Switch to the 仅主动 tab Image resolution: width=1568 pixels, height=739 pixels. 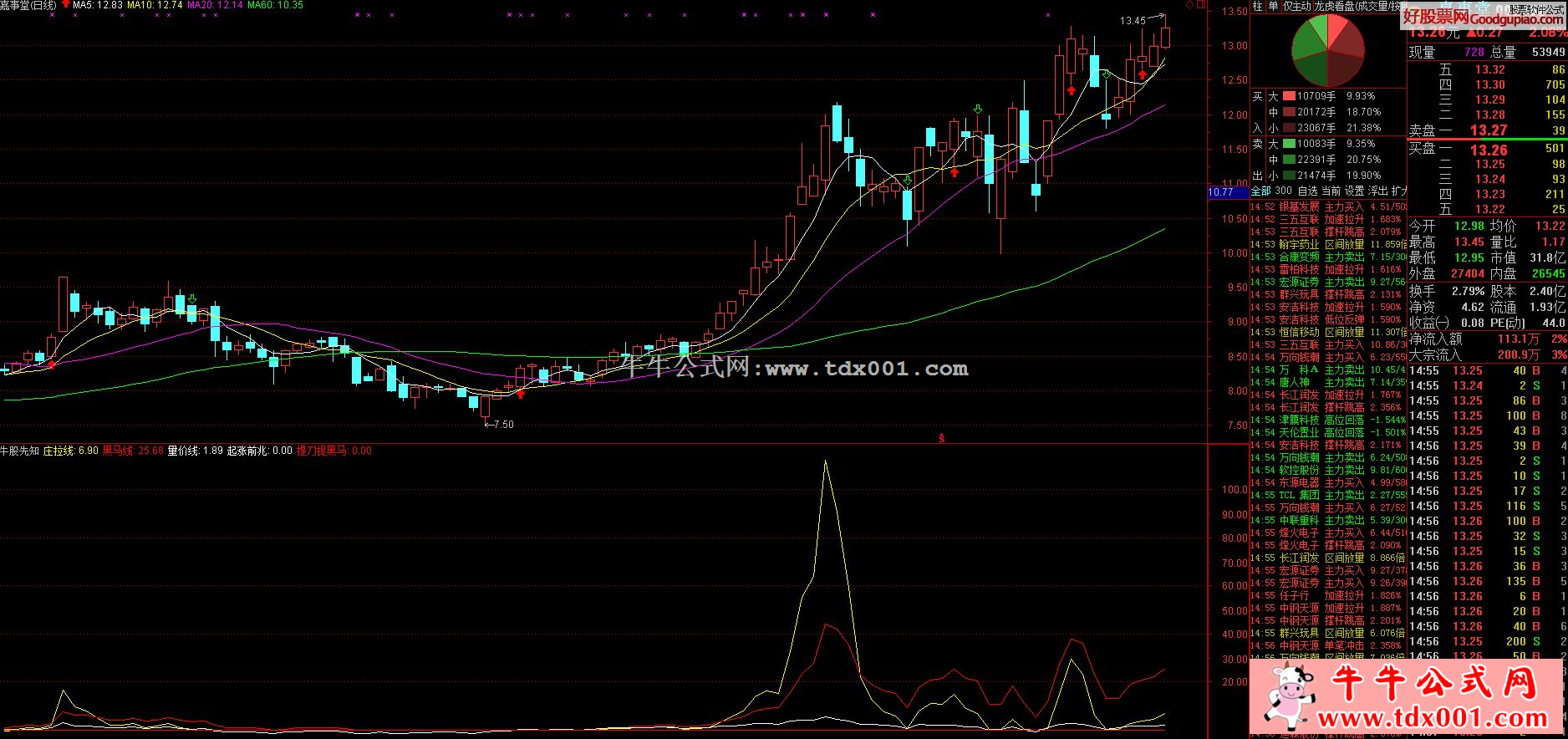1297,6
